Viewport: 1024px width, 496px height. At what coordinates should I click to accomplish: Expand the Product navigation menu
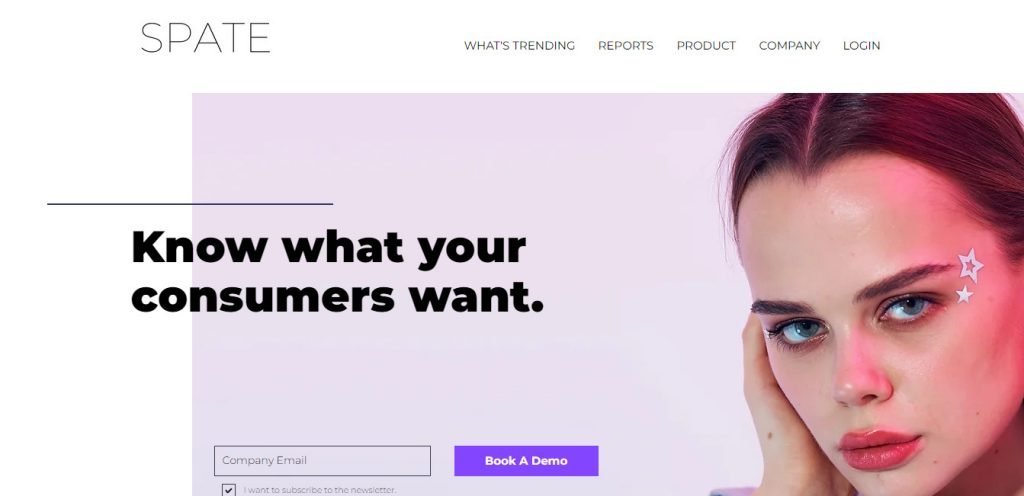[x=706, y=46]
